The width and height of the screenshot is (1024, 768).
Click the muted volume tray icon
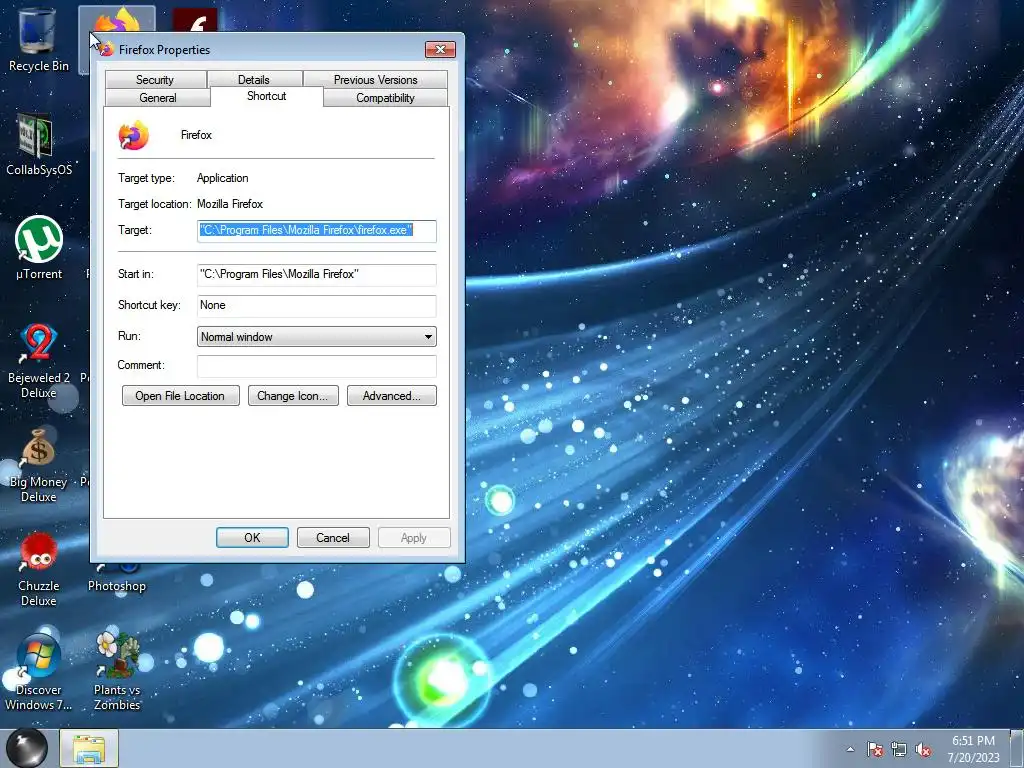[923, 749]
